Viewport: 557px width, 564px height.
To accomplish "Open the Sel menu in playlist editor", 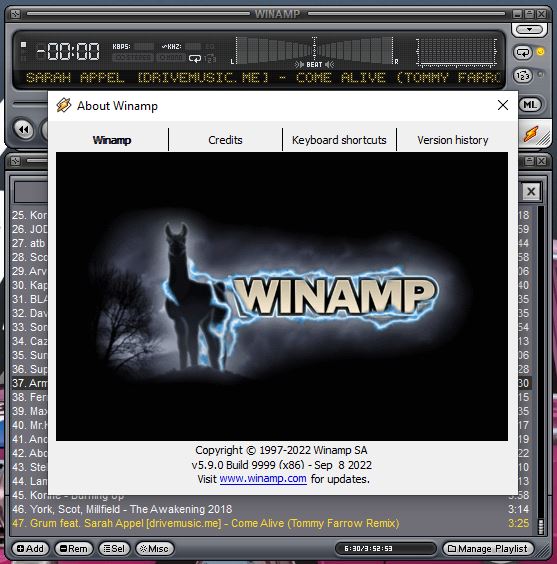I will tap(114, 549).
